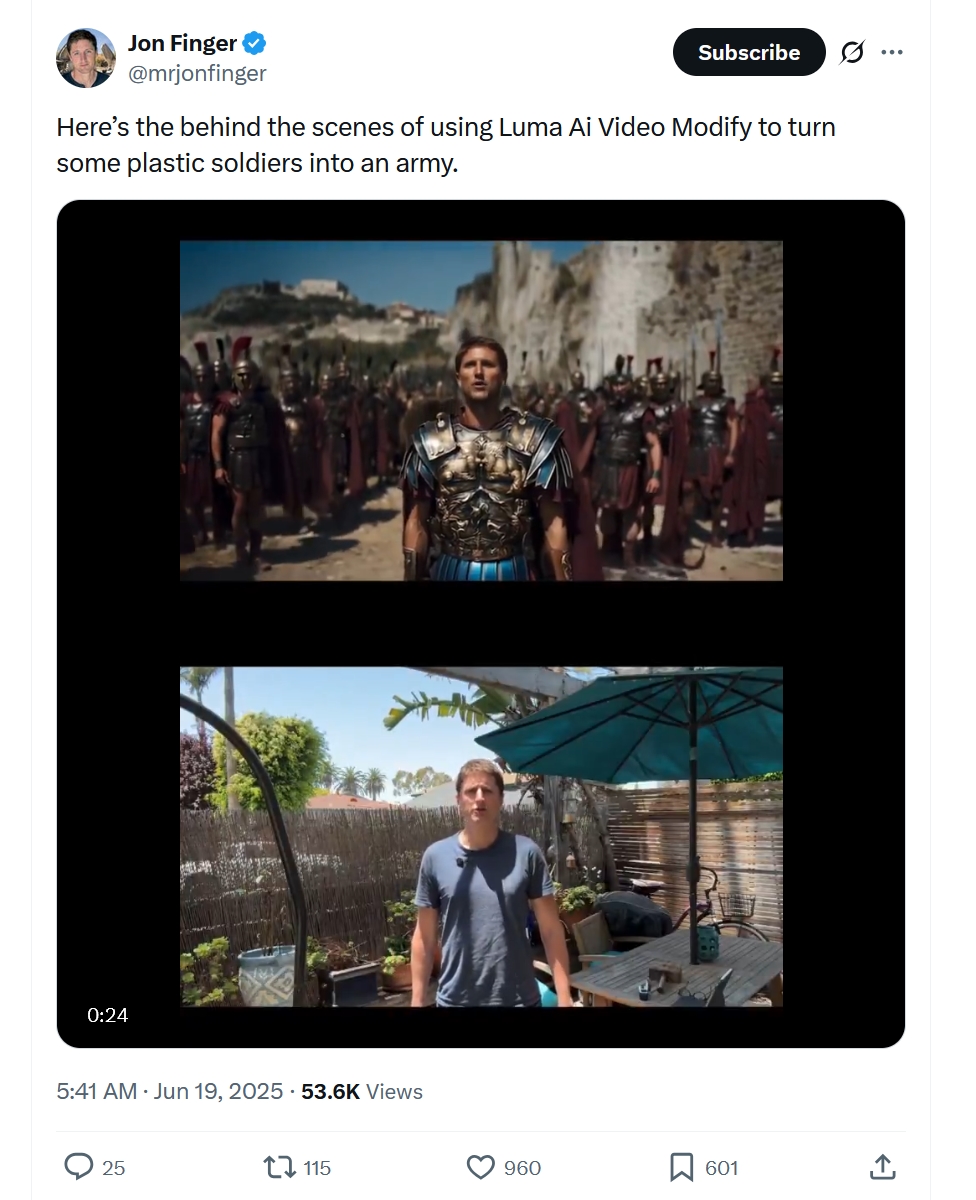Like the post with the heart icon
The image size is (976, 1200).
point(481,1167)
